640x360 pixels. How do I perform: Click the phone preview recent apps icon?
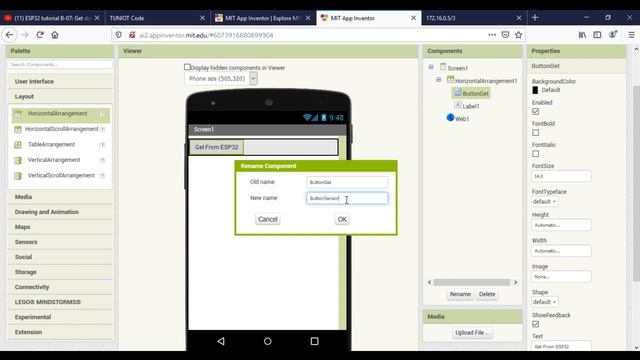click(x=314, y=341)
